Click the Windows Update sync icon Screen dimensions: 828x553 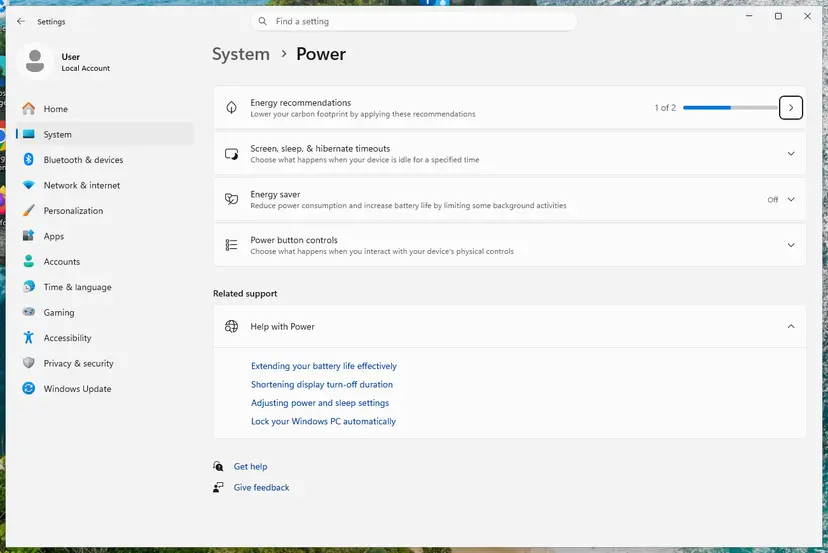pyautogui.click(x=29, y=388)
